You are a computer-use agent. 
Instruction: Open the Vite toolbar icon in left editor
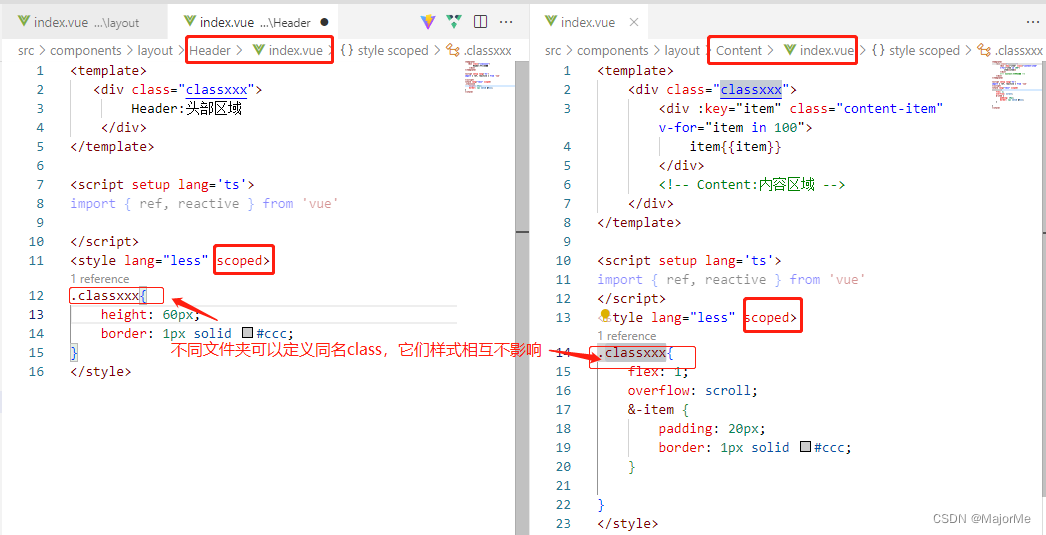pos(428,22)
